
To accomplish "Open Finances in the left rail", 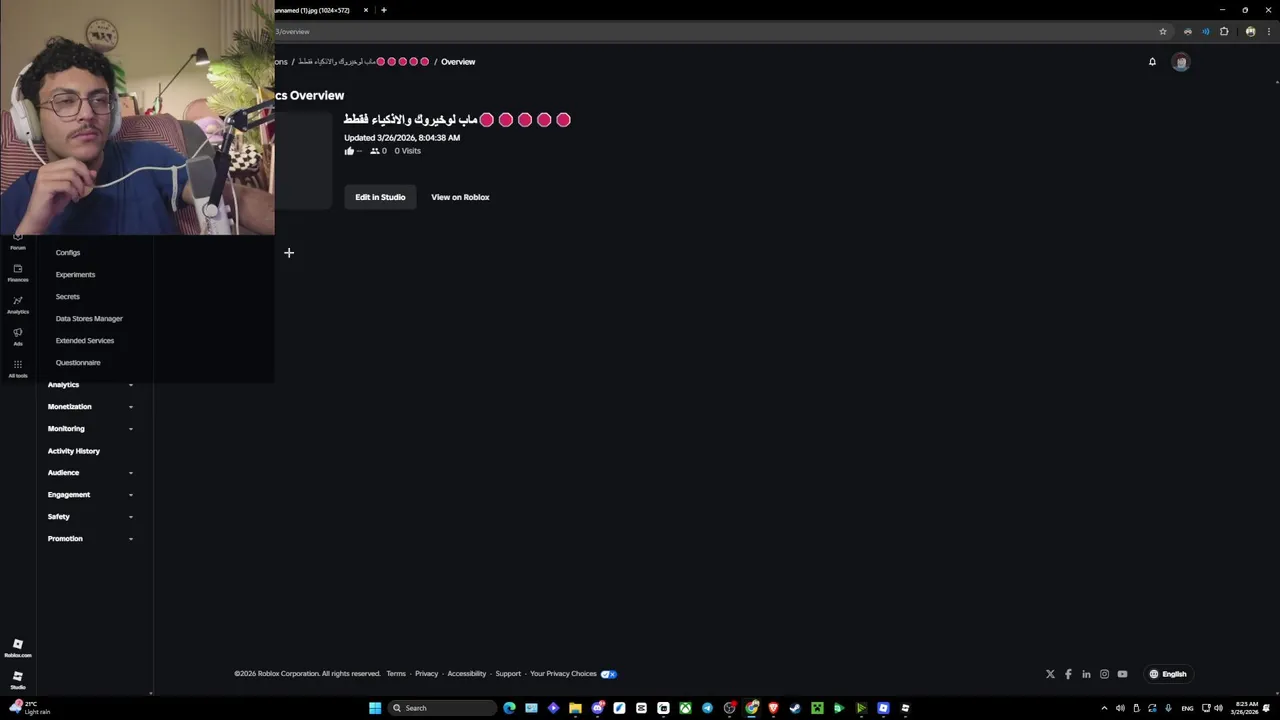I will coord(18,272).
